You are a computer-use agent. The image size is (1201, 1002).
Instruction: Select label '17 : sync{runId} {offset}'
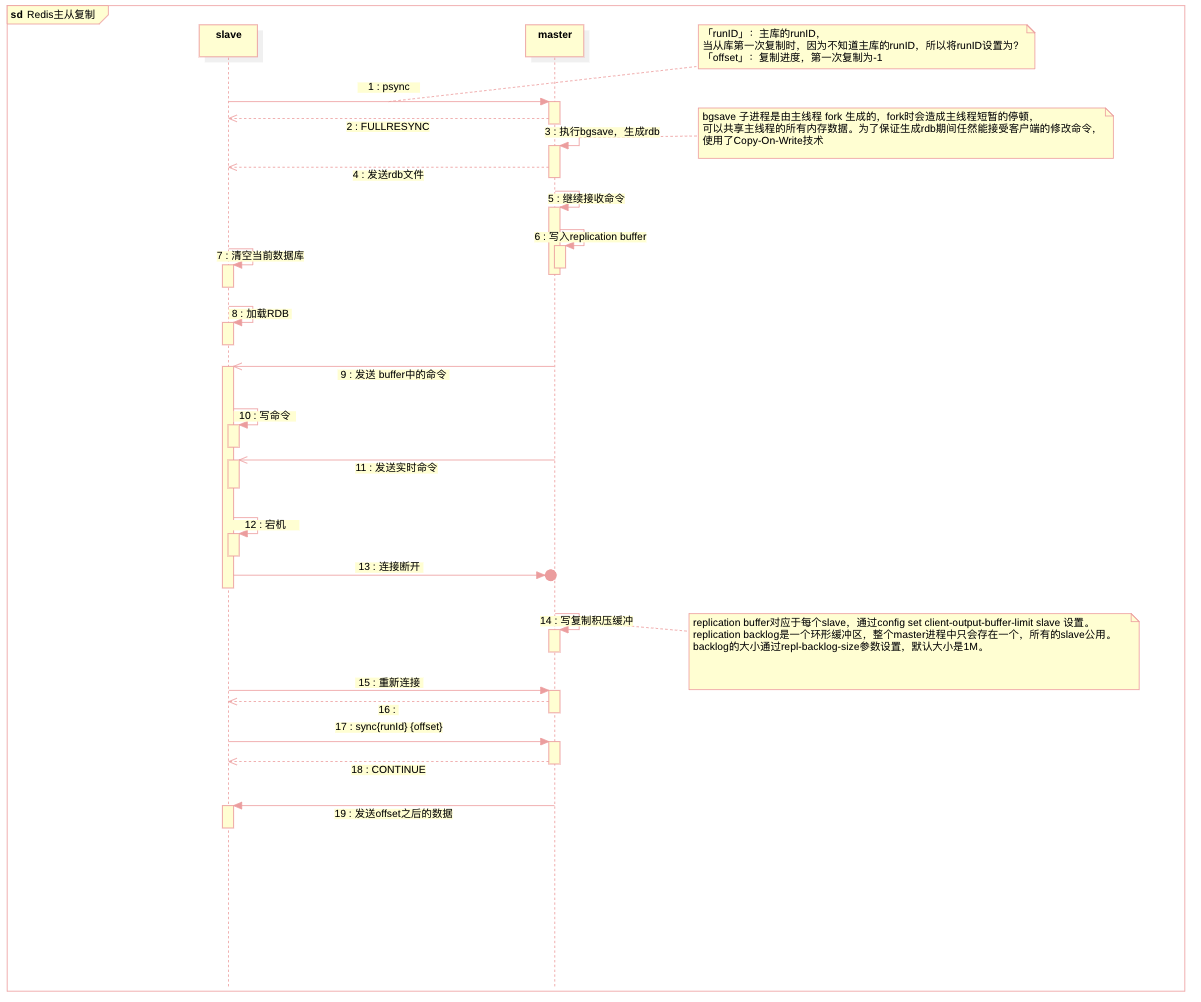tap(389, 727)
